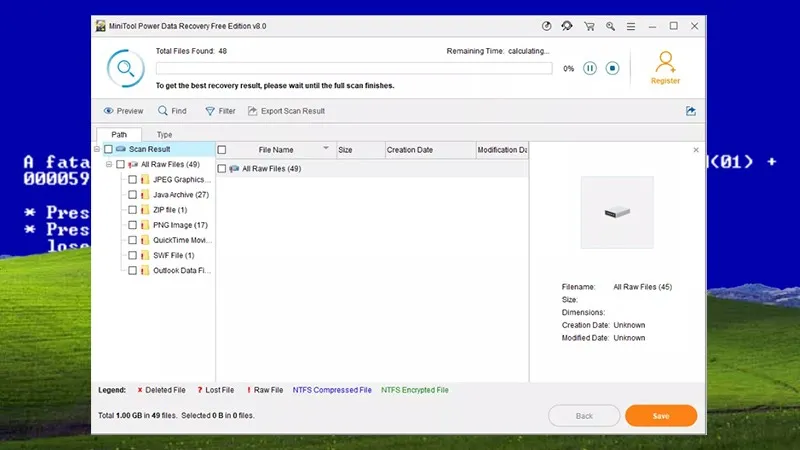Click the scan progress bar
Screen dimensions: 800x450
click(354, 68)
